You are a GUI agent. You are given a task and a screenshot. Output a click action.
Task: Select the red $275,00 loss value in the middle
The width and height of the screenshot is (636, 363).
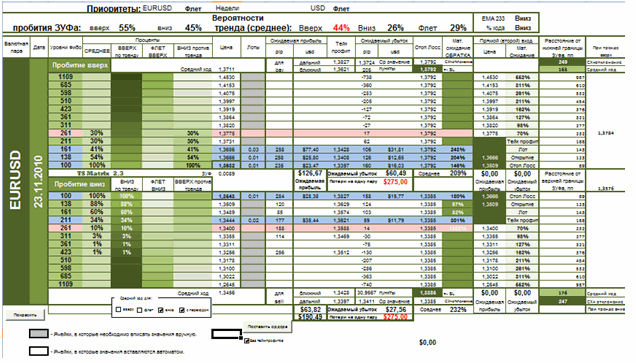point(395,182)
